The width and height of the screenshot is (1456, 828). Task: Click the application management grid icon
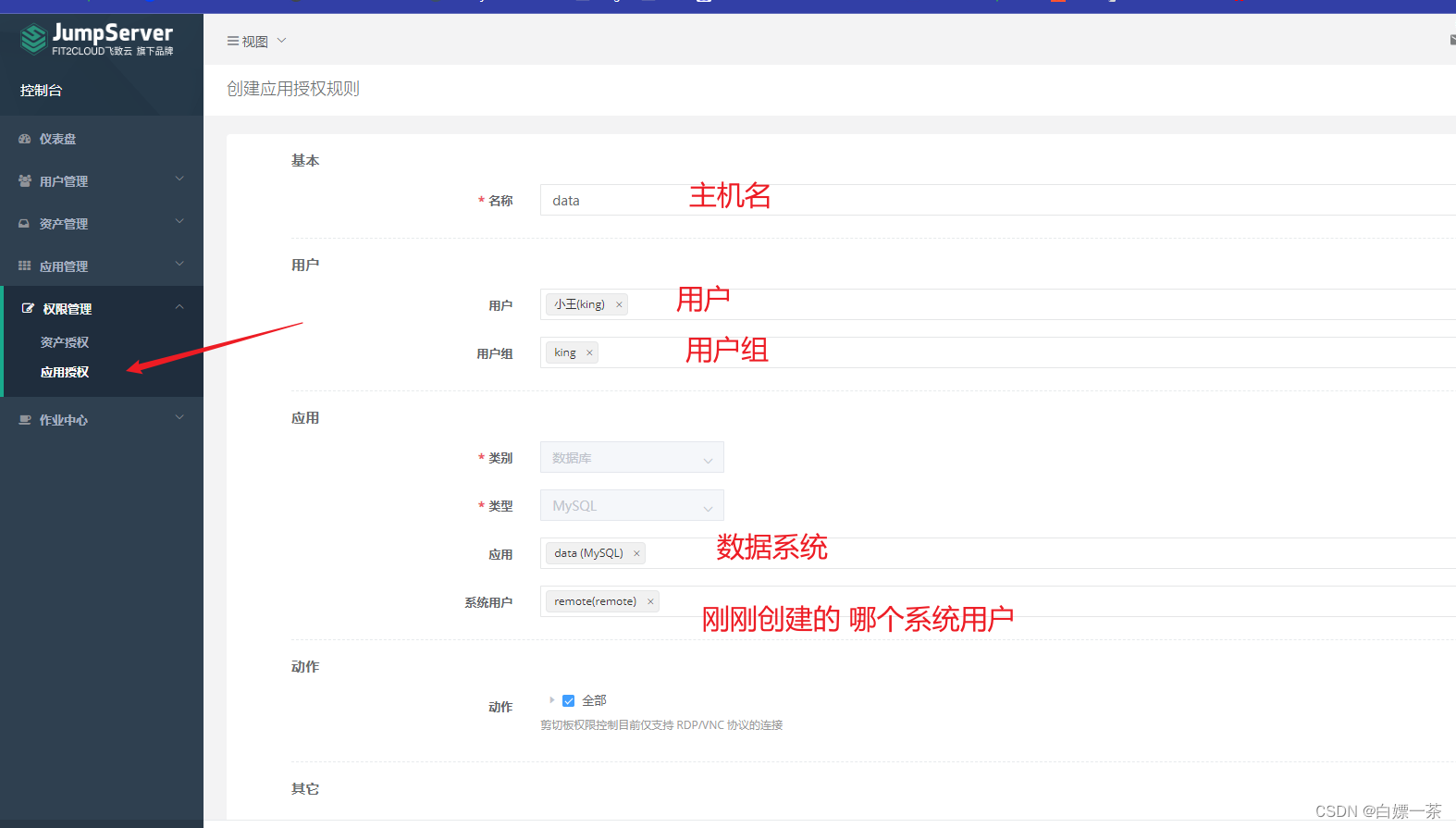pos(25,266)
